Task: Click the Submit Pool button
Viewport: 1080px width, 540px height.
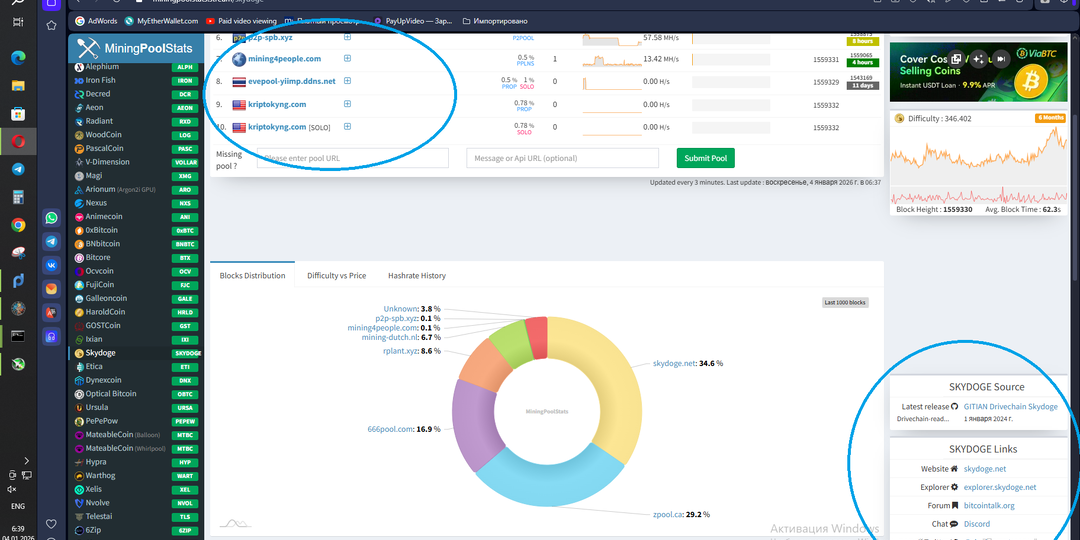Action: pos(705,158)
